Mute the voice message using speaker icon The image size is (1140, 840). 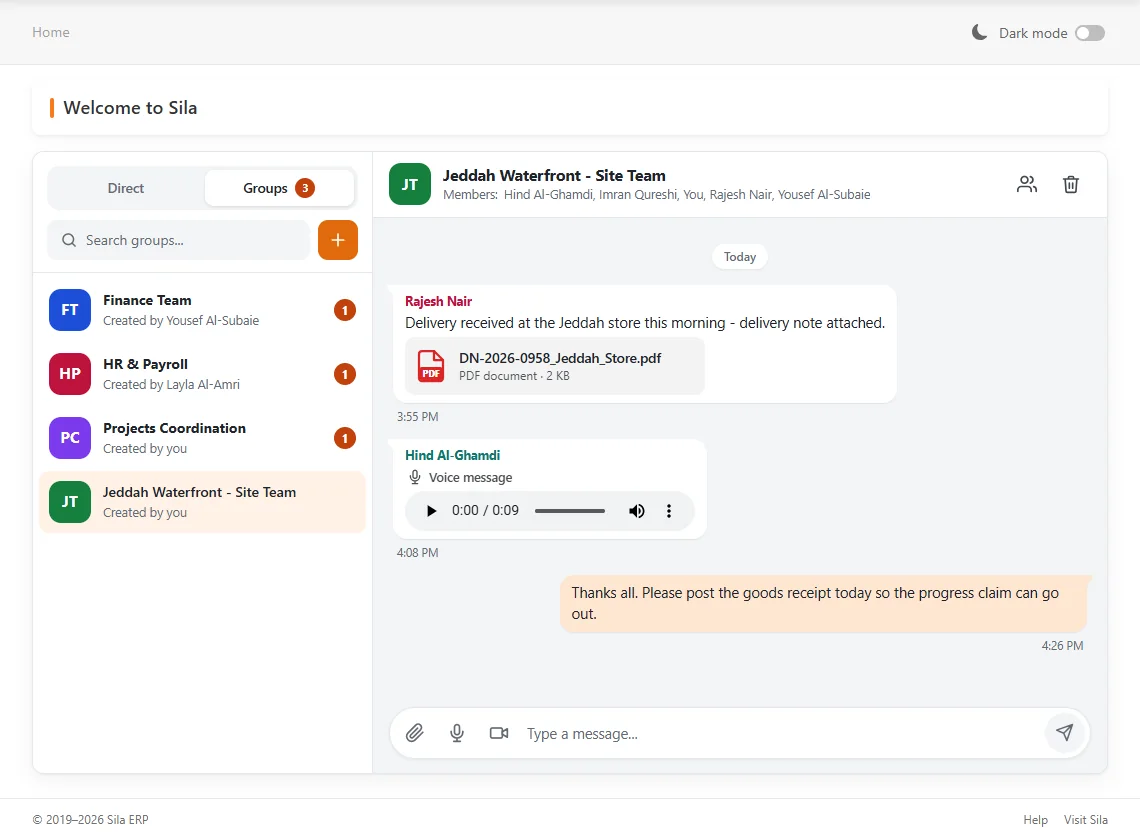tap(637, 511)
